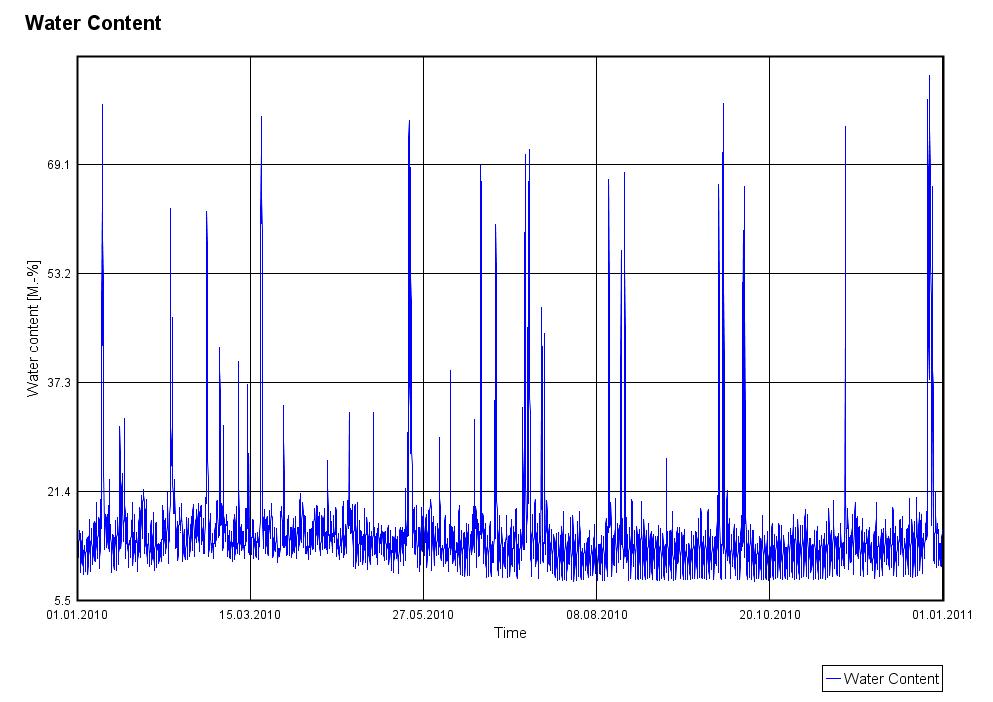The width and height of the screenshot is (993, 702).
Task: Select the 37.3 y-axis tick value
Action: [57, 382]
